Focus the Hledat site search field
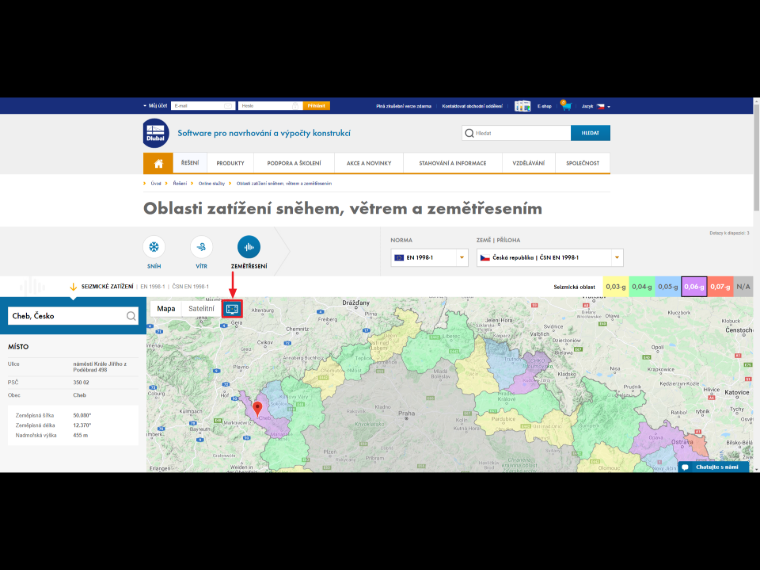760x570 pixels. [x=516, y=133]
